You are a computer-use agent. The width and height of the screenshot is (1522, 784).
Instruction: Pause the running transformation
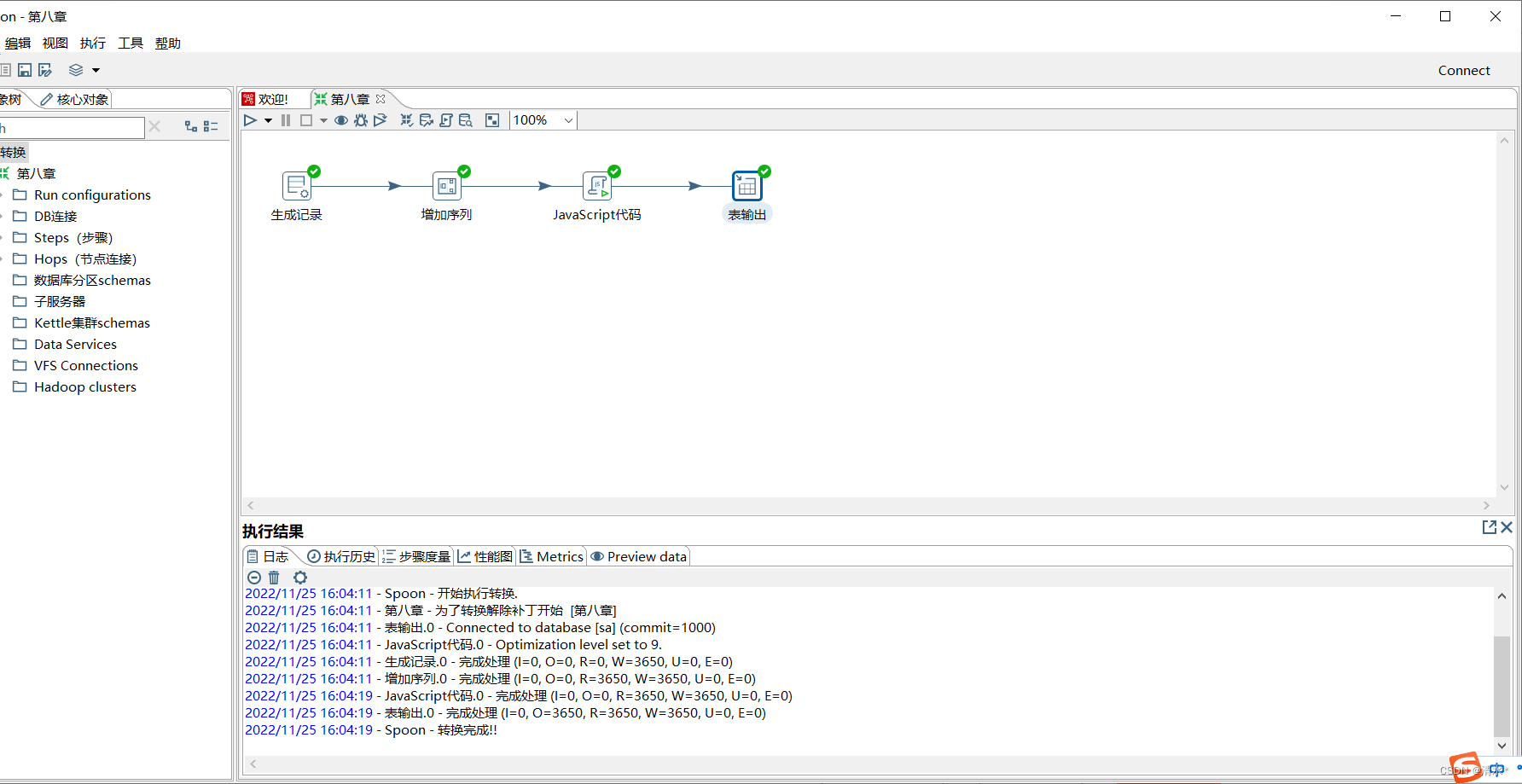(x=286, y=120)
